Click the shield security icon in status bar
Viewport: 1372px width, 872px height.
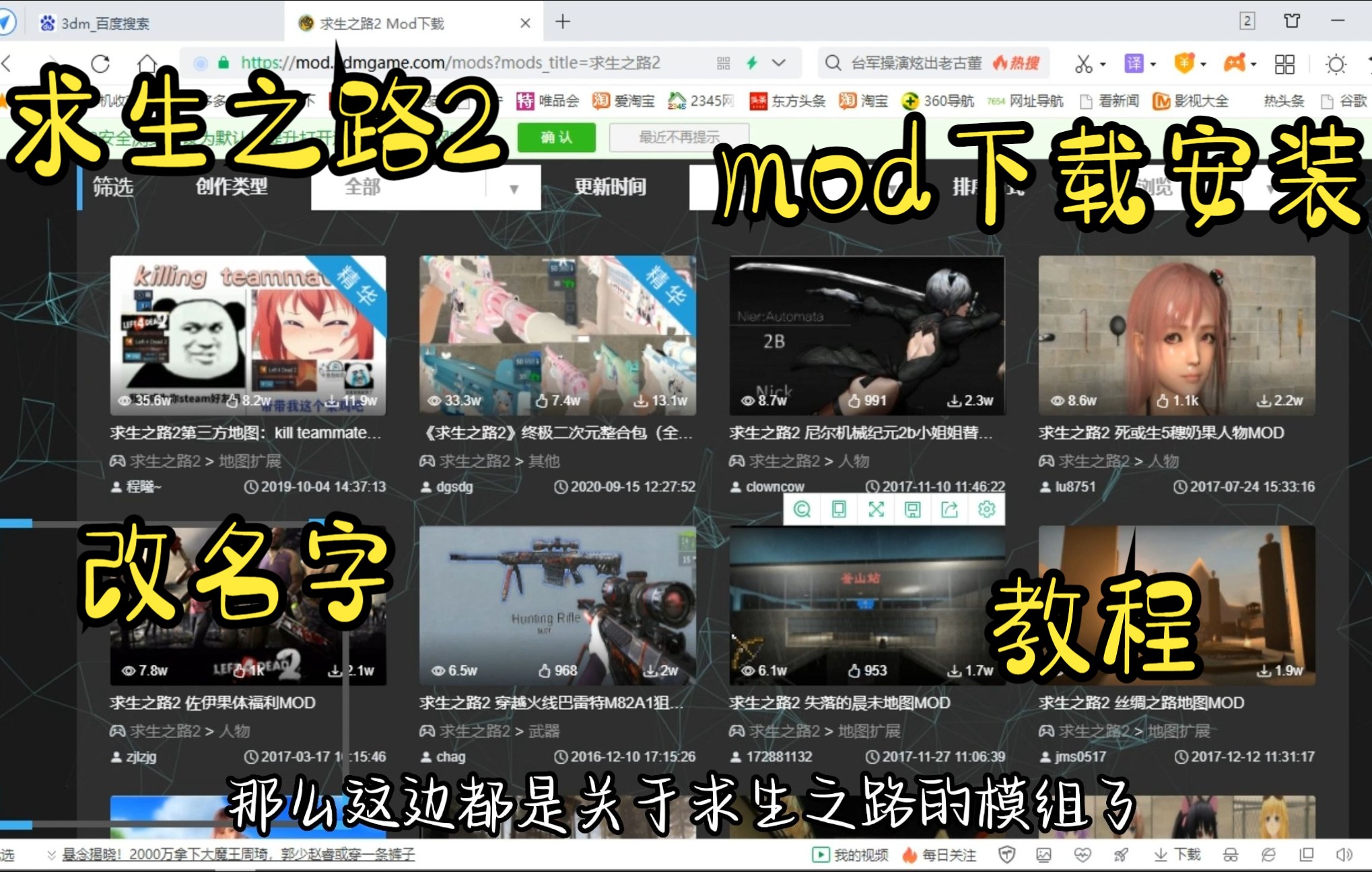tap(1006, 855)
